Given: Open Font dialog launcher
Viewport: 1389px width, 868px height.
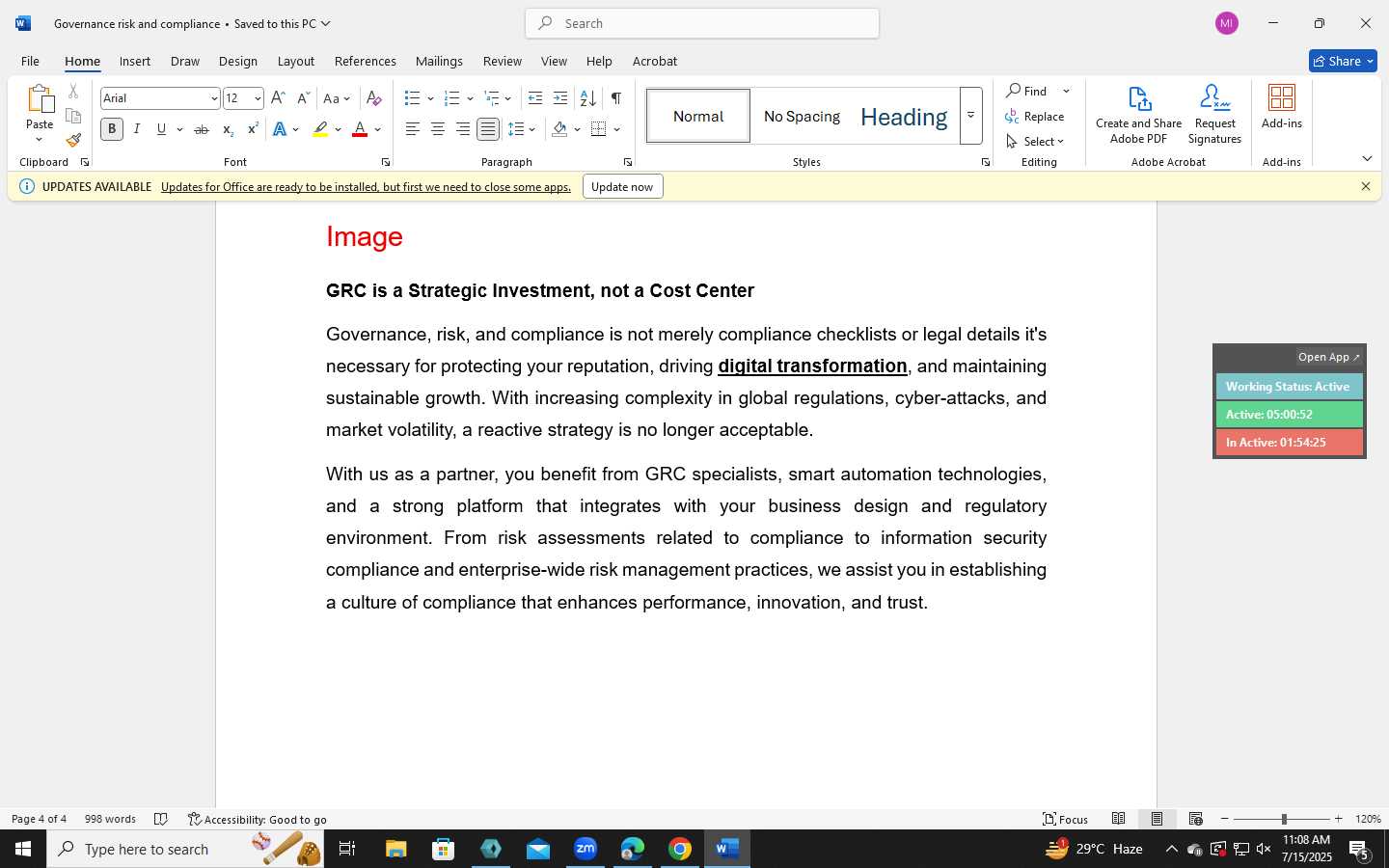Looking at the screenshot, I should [385, 162].
